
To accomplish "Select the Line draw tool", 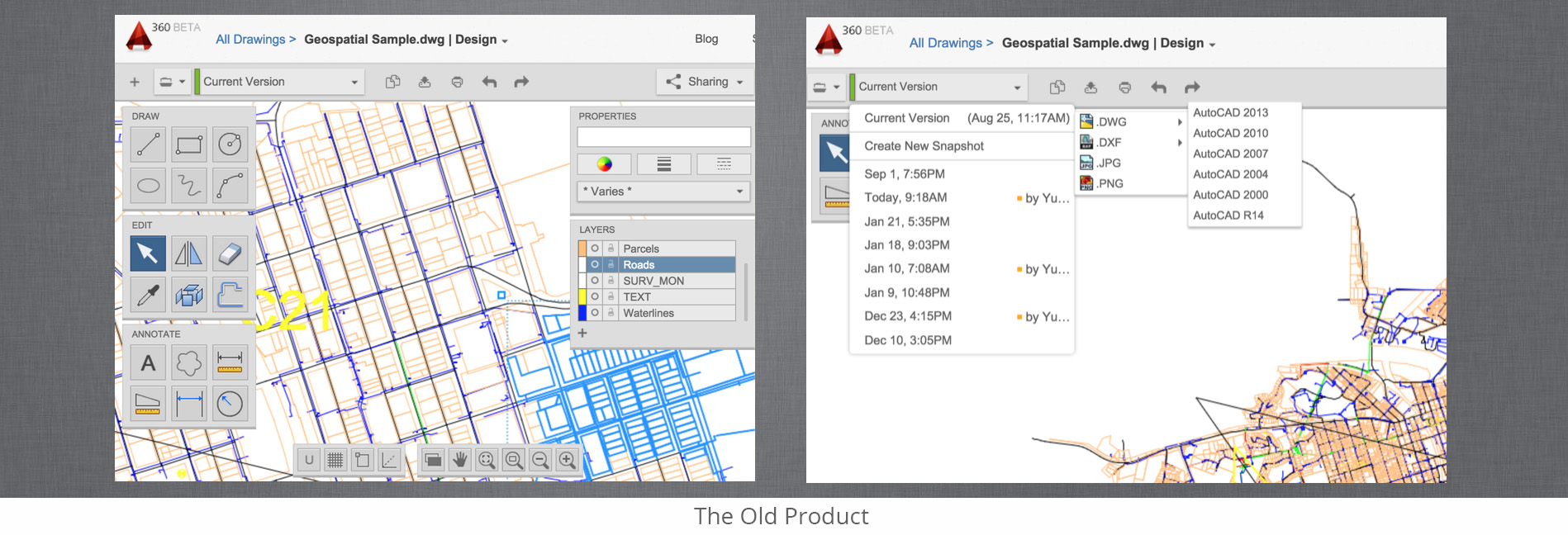I will pos(148,144).
